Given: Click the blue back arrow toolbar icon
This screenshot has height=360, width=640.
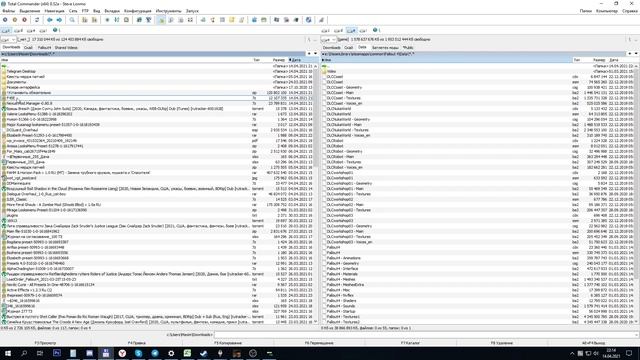Looking at the screenshot, I should 50,20.
